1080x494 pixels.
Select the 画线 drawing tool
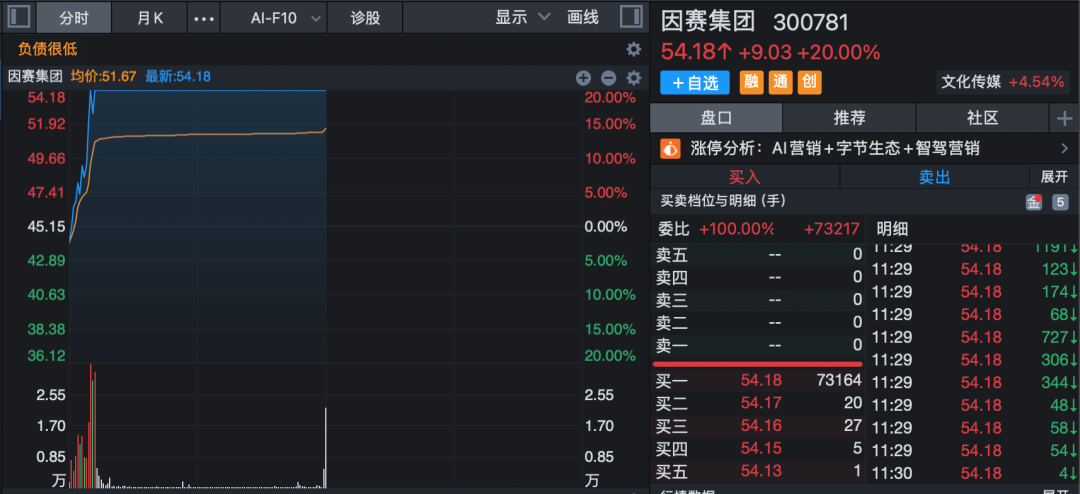pos(582,17)
